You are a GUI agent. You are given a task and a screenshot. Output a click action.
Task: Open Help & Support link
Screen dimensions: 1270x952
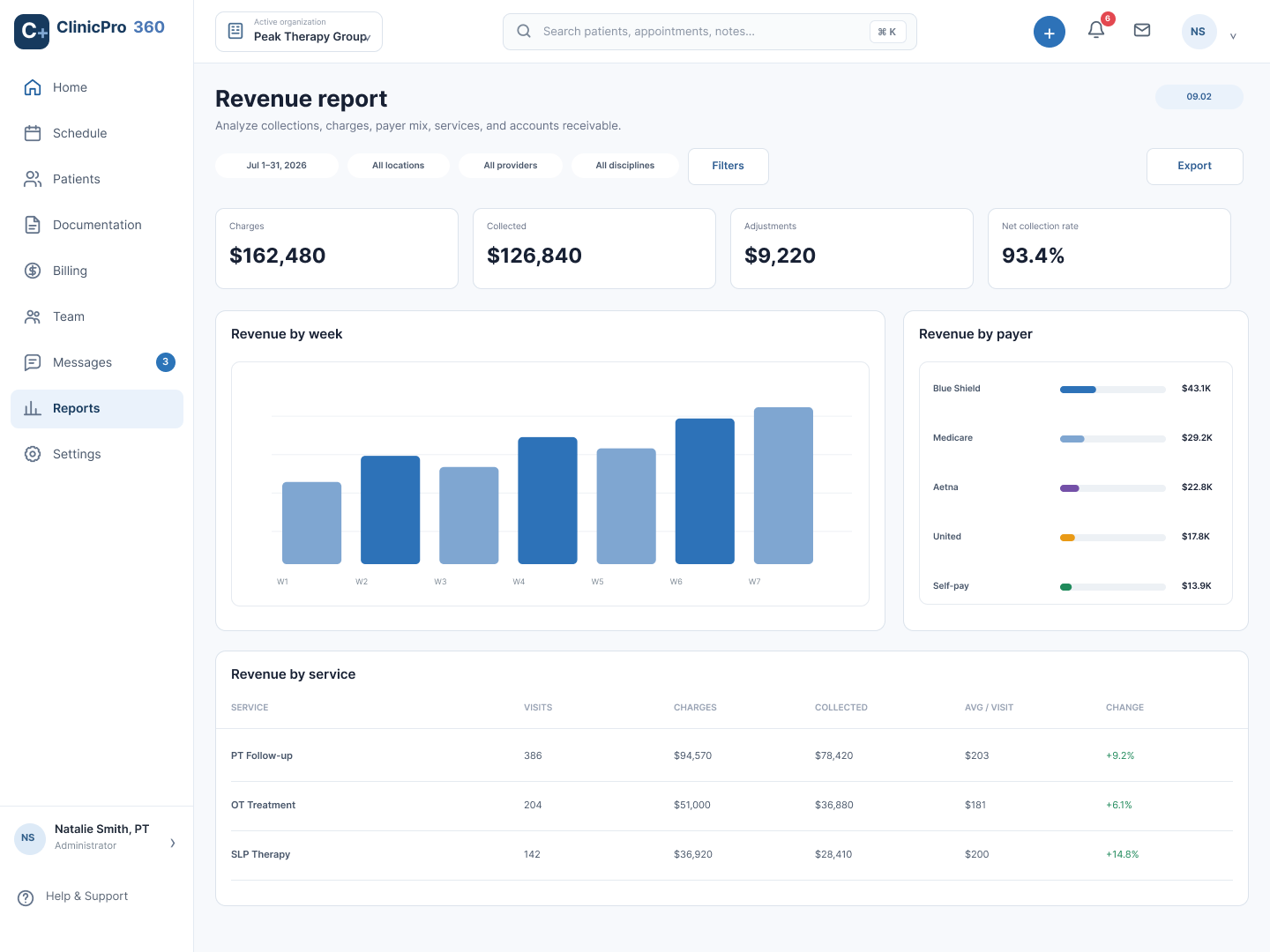coord(86,896)
